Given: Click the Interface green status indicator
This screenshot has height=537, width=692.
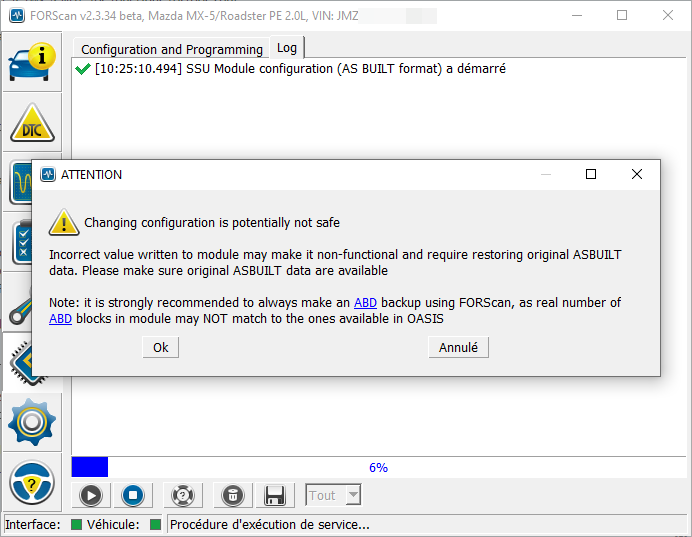Looking at the screenshot, I should [x=76, y=524].
